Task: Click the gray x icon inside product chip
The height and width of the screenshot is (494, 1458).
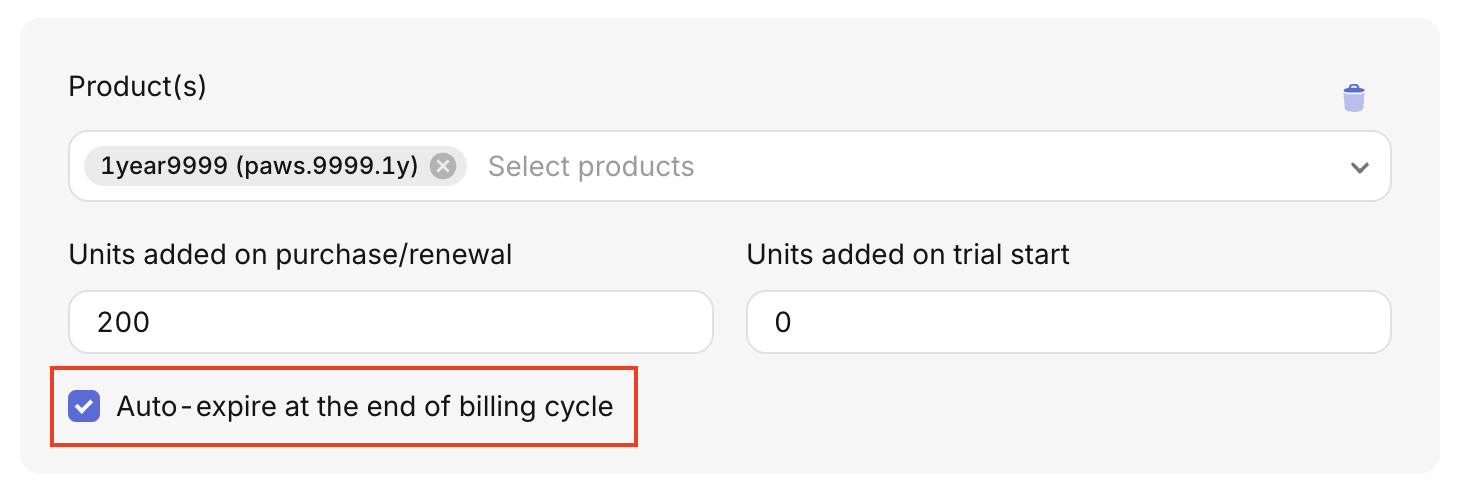Action: (x=443, y=166)
